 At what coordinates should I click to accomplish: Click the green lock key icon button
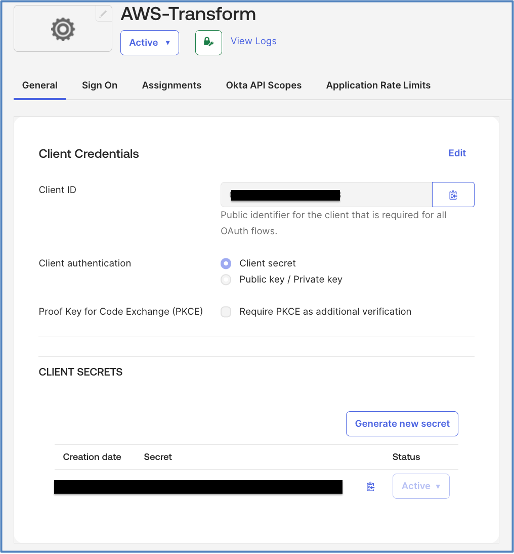coord(208,42)
